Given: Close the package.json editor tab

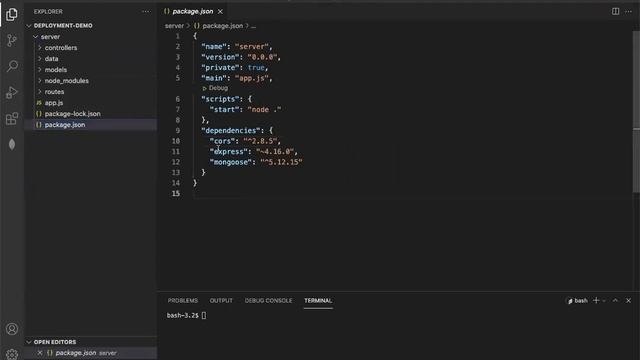Looking at the screenshot, I should point(220,11).
